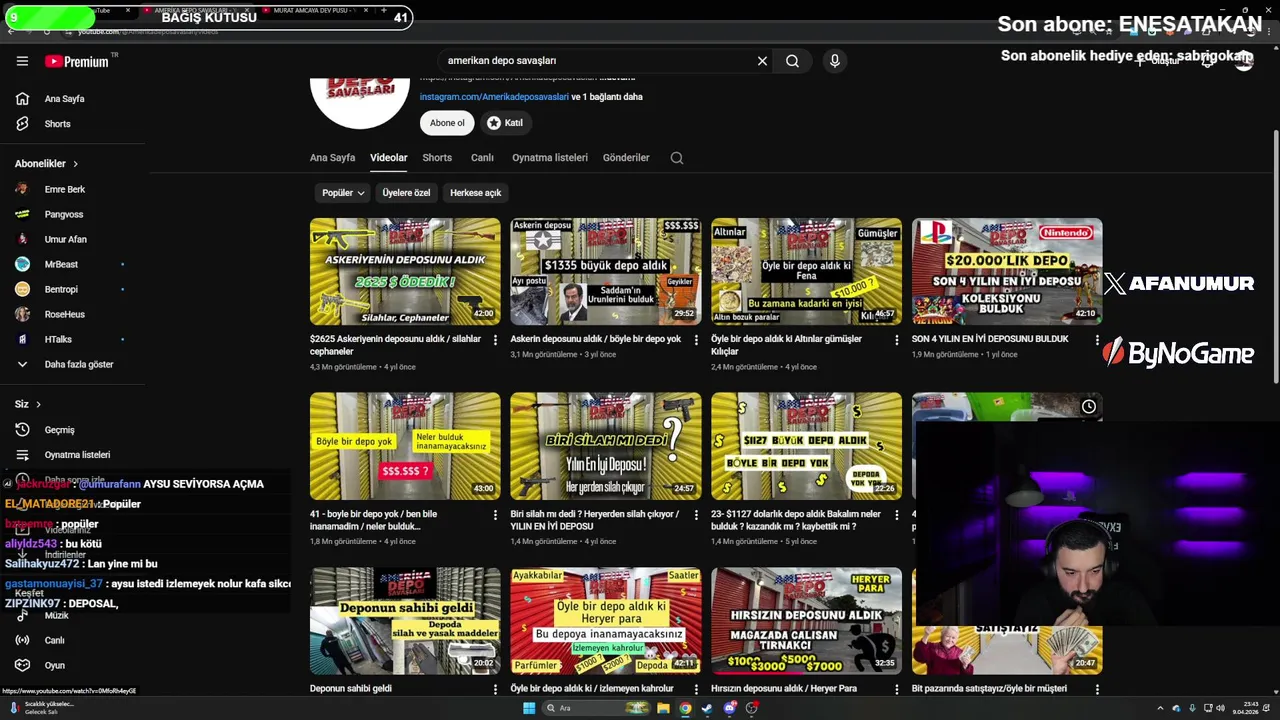This screenshot has width=1280, height=720.
Task: Select the Videolar channel tab
Action: click(388, 158)
